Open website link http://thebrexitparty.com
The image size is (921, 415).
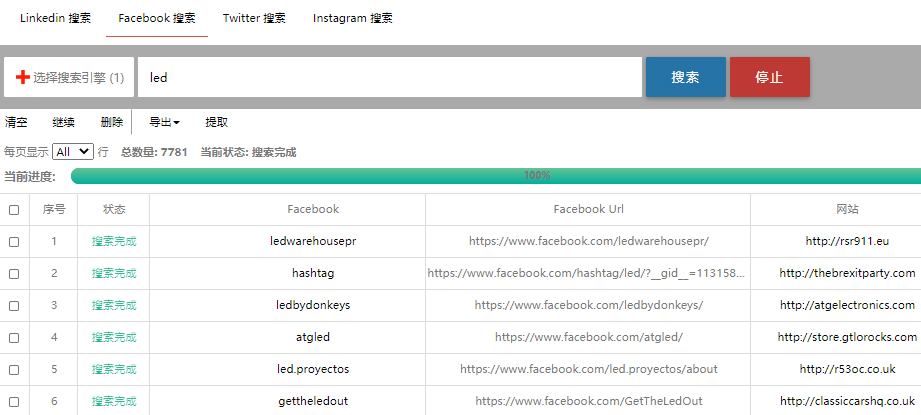(x=847, y=273)
